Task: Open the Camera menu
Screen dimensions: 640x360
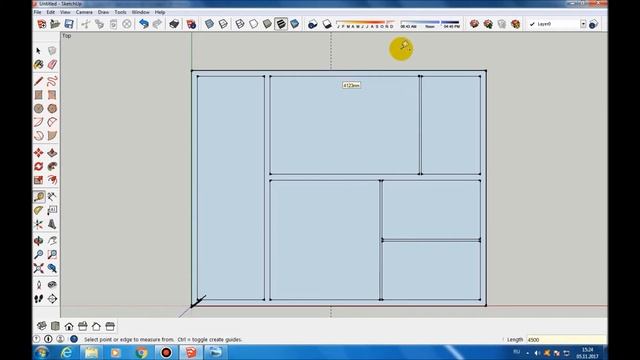Action: [84, 12]
